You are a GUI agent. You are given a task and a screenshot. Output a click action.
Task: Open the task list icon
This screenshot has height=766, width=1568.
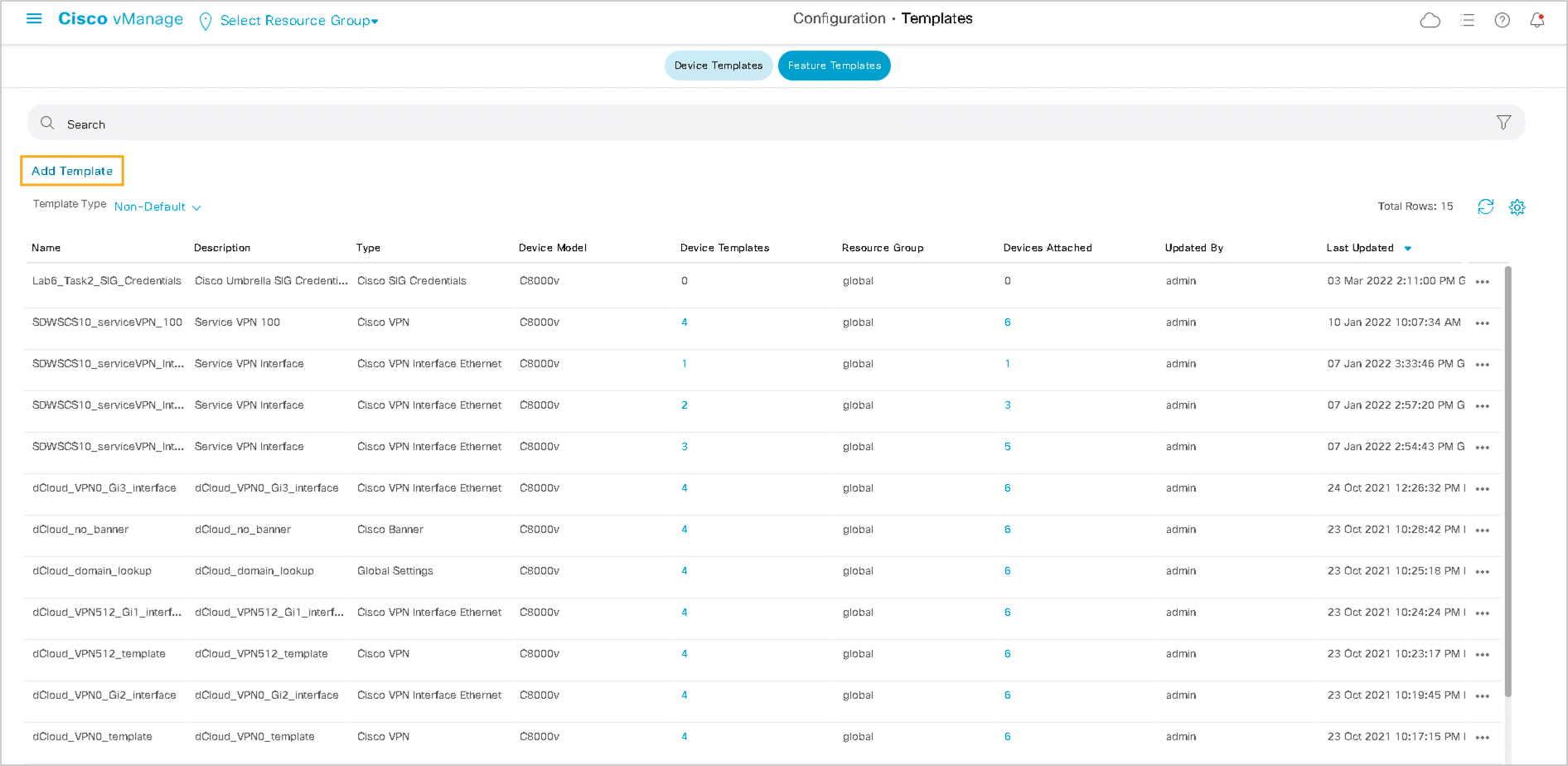pyautogui.click(x=1467, y=20)
